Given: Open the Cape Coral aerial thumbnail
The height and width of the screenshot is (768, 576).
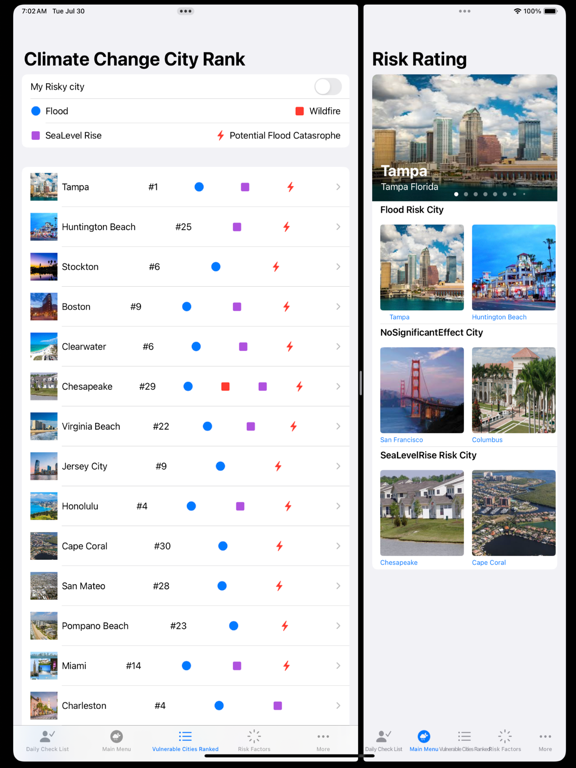Looking at the screenshot, I should click(x=514, y=513).
